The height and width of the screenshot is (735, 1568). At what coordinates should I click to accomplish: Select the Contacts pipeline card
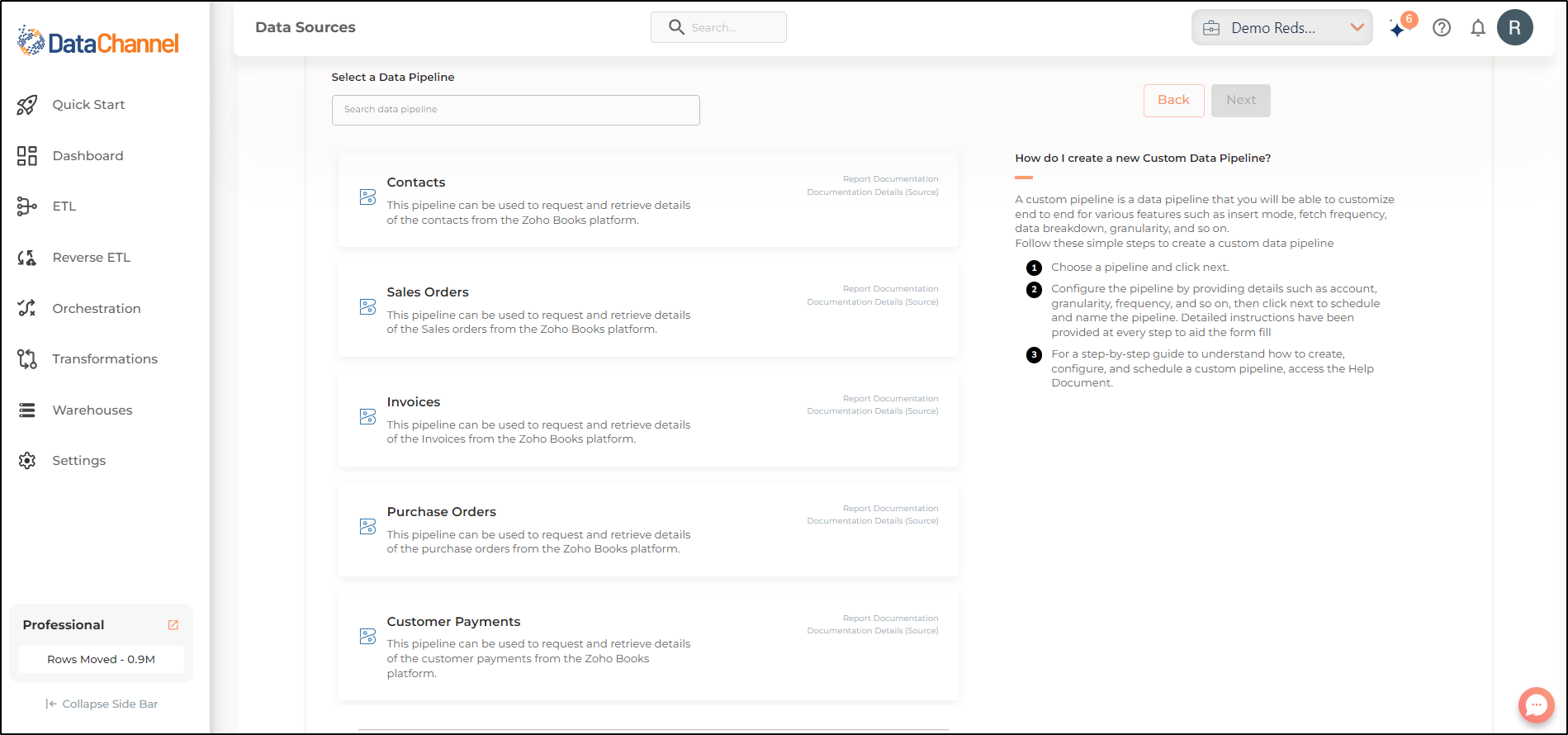click(648, 200)
